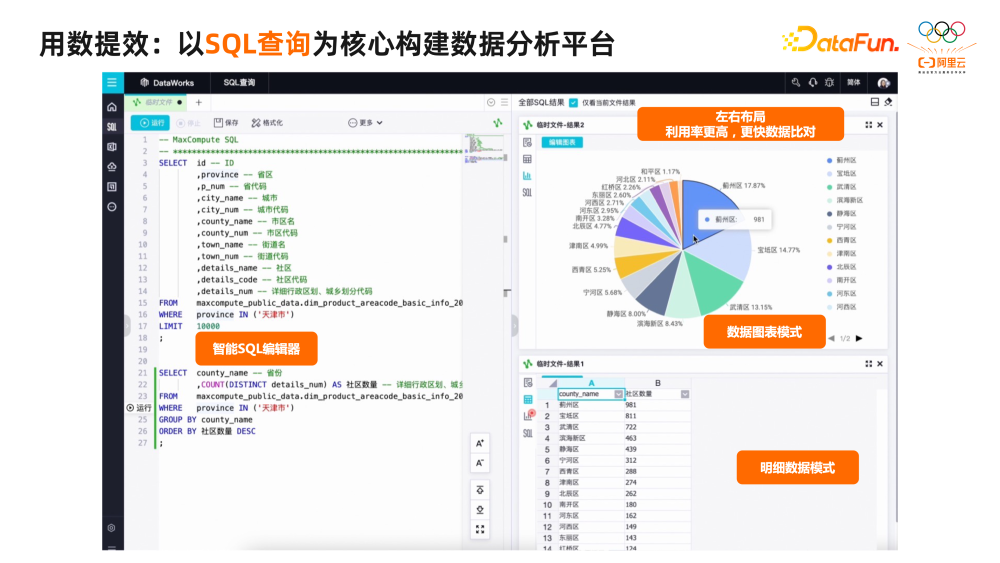Screen dimensions: 1000x563
Task: Click the SQL icon in left sidebar
Action: pyautogui.click(x=112, y=127)
